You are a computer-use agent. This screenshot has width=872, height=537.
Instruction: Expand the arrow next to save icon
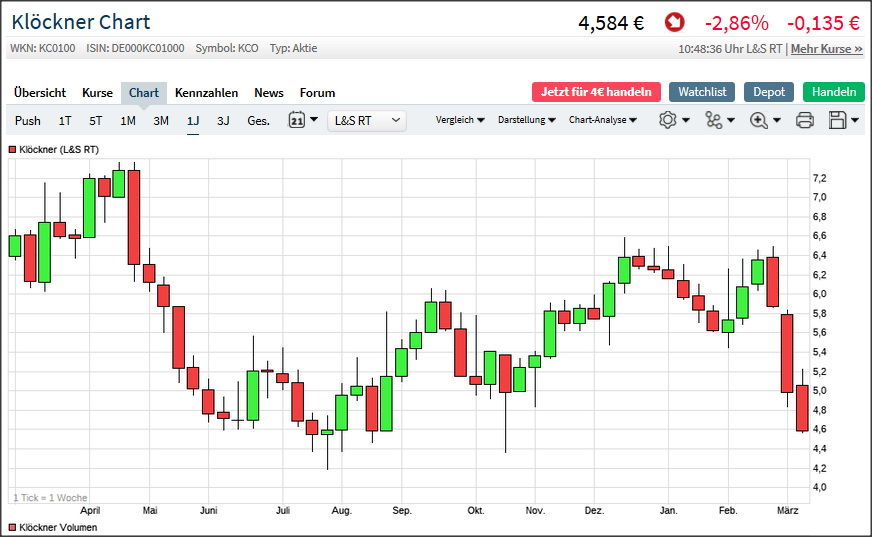[855, 120]
